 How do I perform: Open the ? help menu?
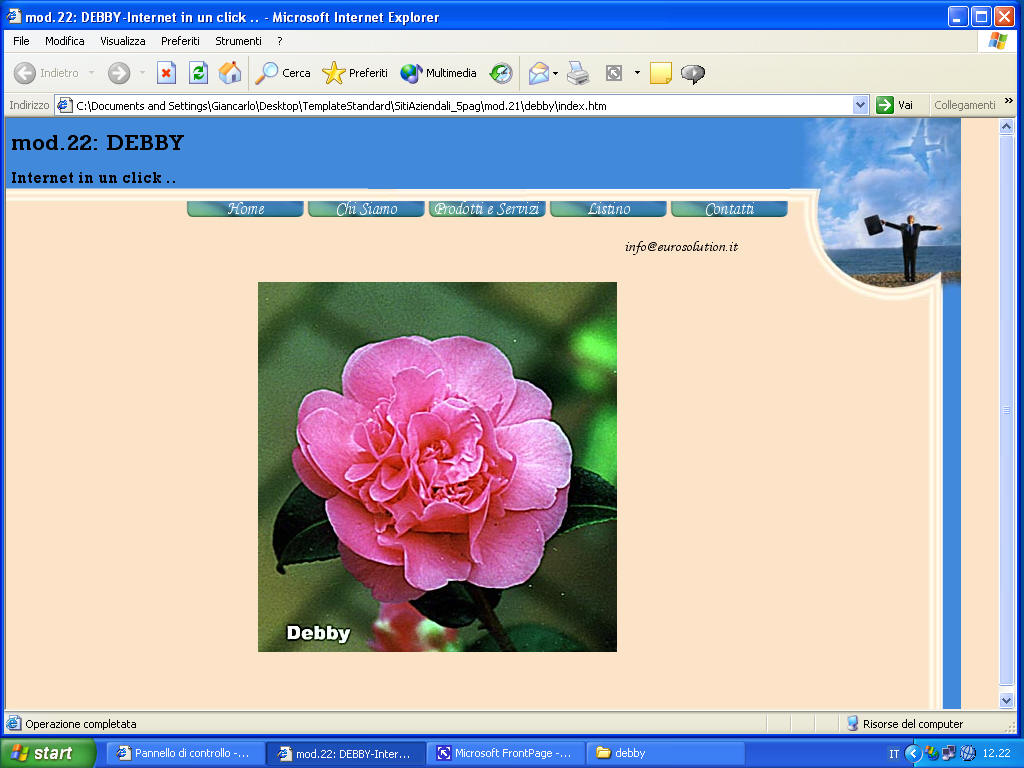click(280, 41)
